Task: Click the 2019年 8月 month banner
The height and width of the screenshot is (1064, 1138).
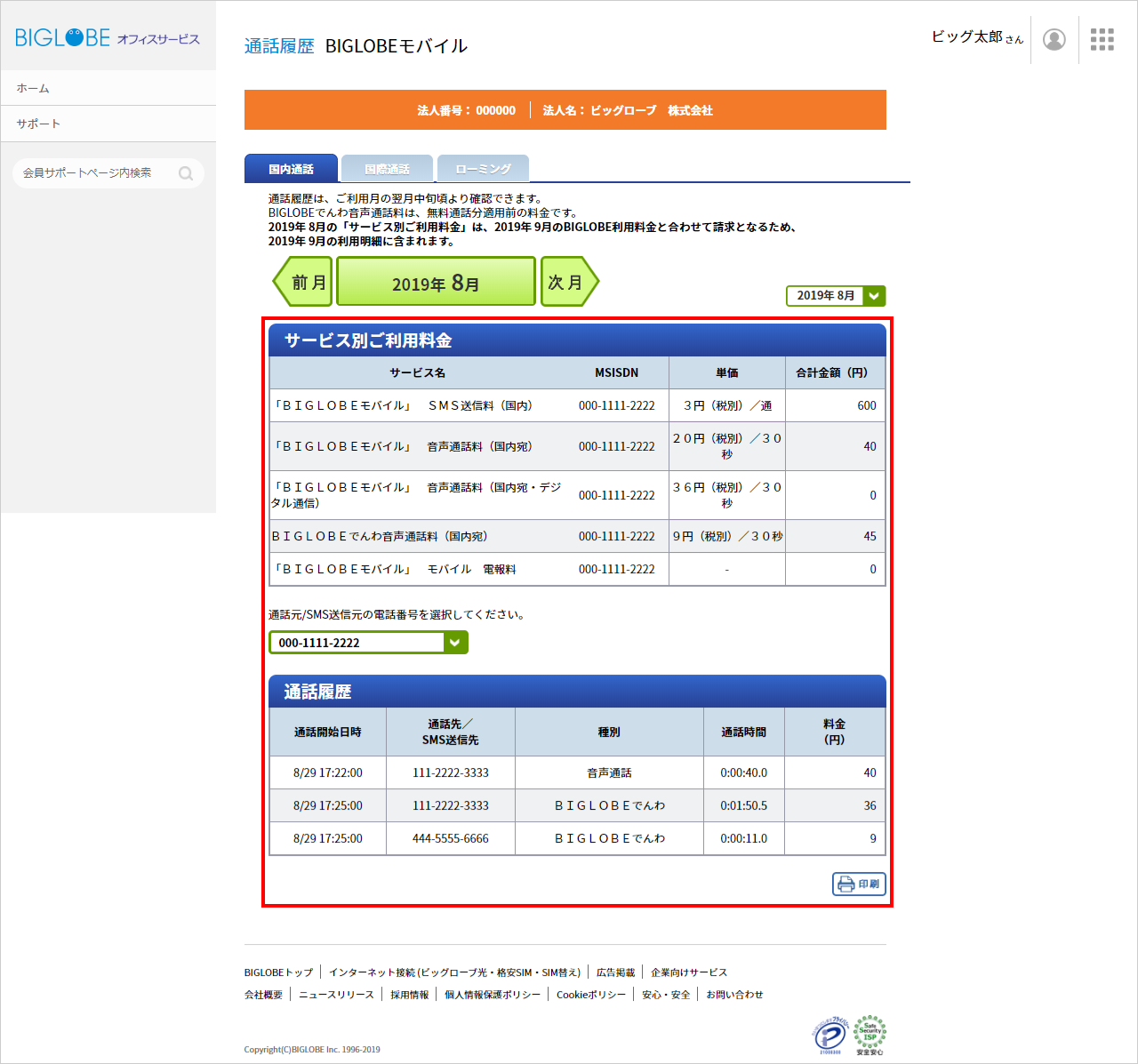Action: (436, 282)
